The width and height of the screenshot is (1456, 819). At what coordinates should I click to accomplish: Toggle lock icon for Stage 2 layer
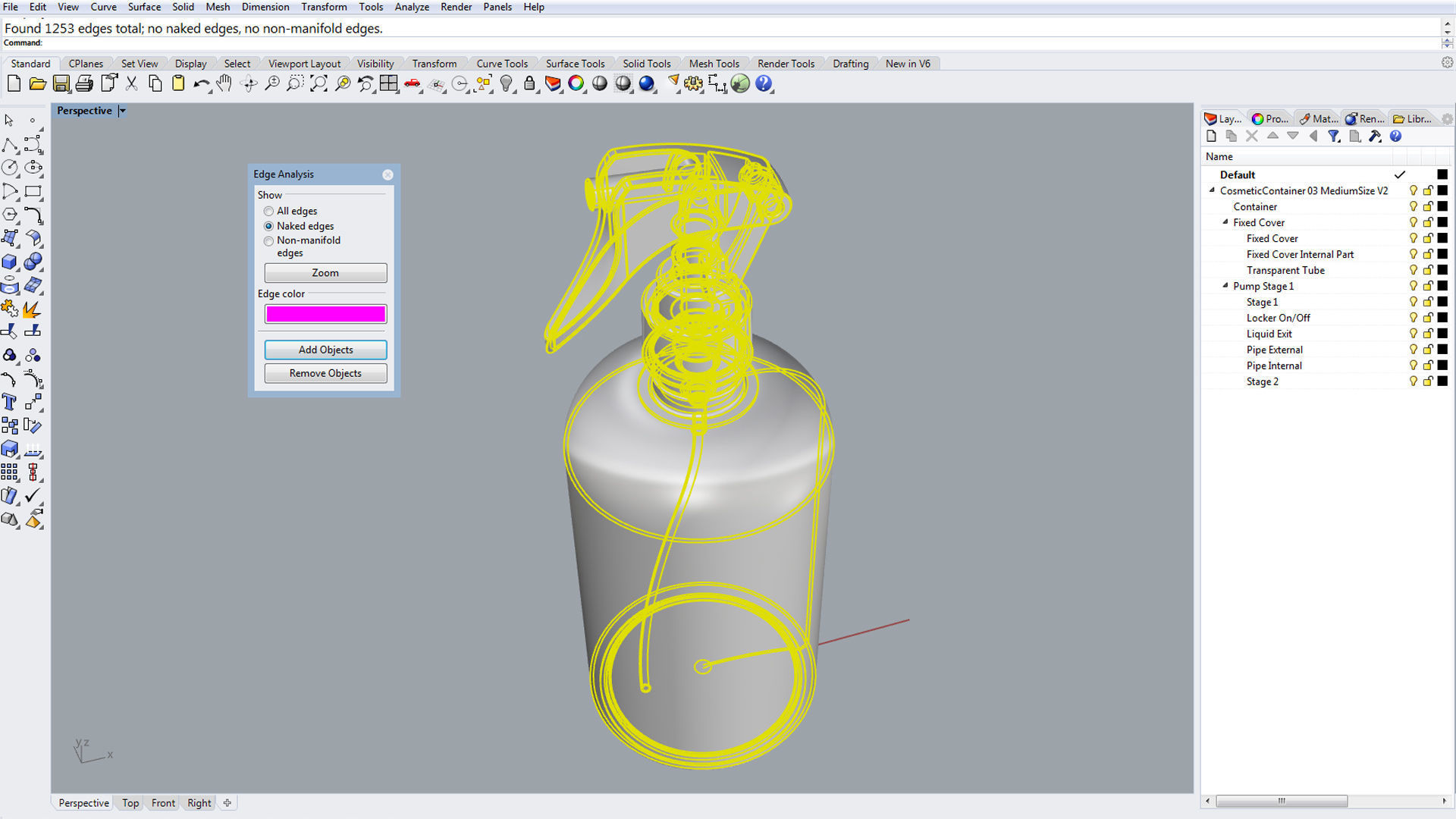(1428, 381)
